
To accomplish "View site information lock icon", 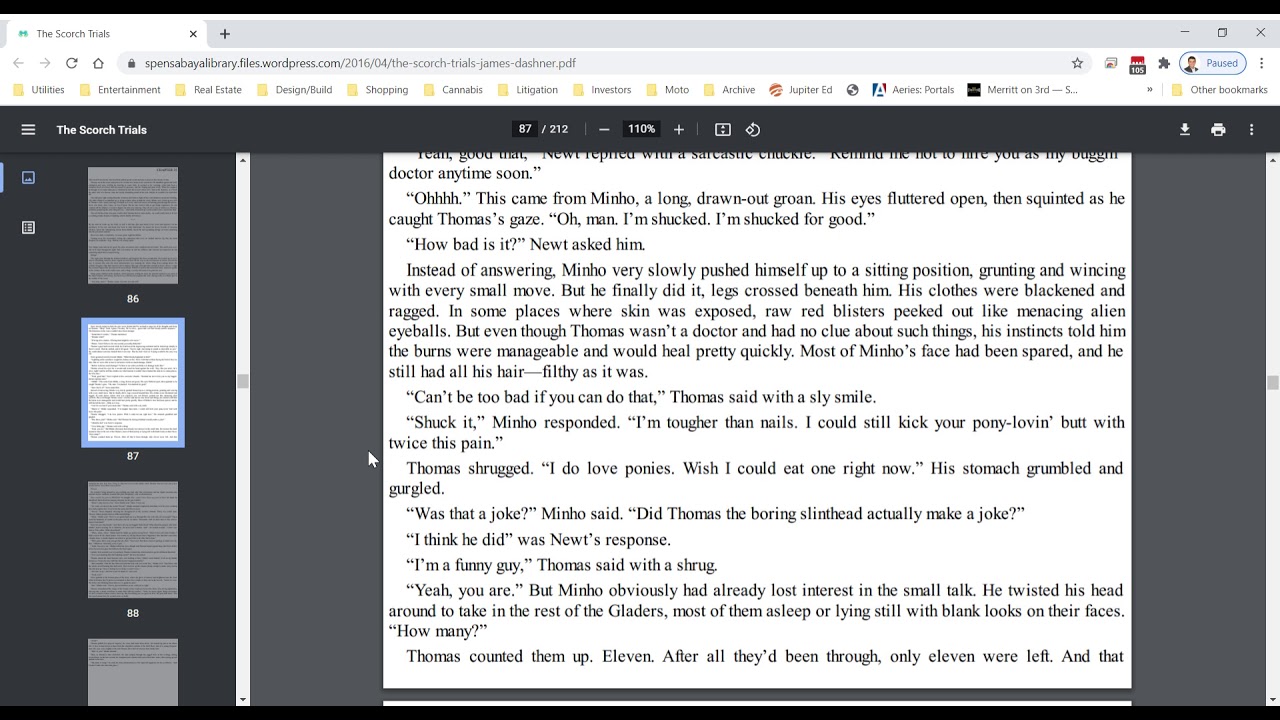I will tap(131, 63).
